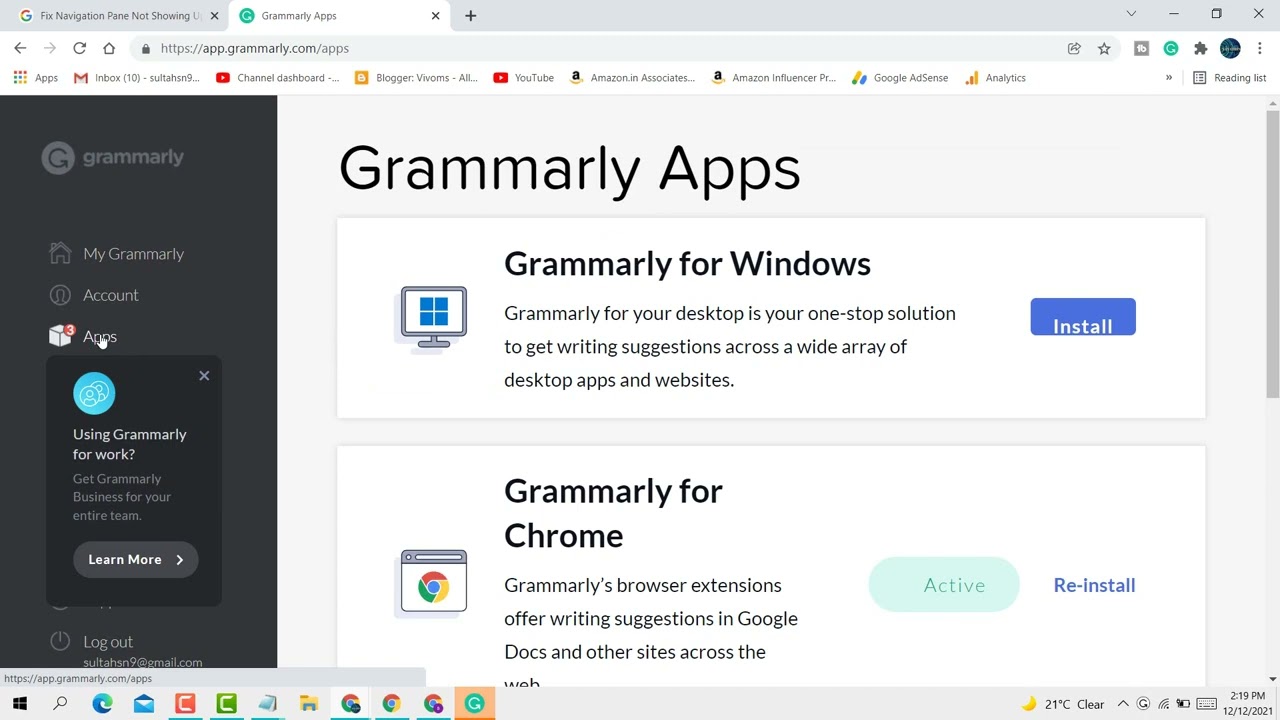Click the site lock icon in address bar
1280x720 pixels.
(146, 48)
